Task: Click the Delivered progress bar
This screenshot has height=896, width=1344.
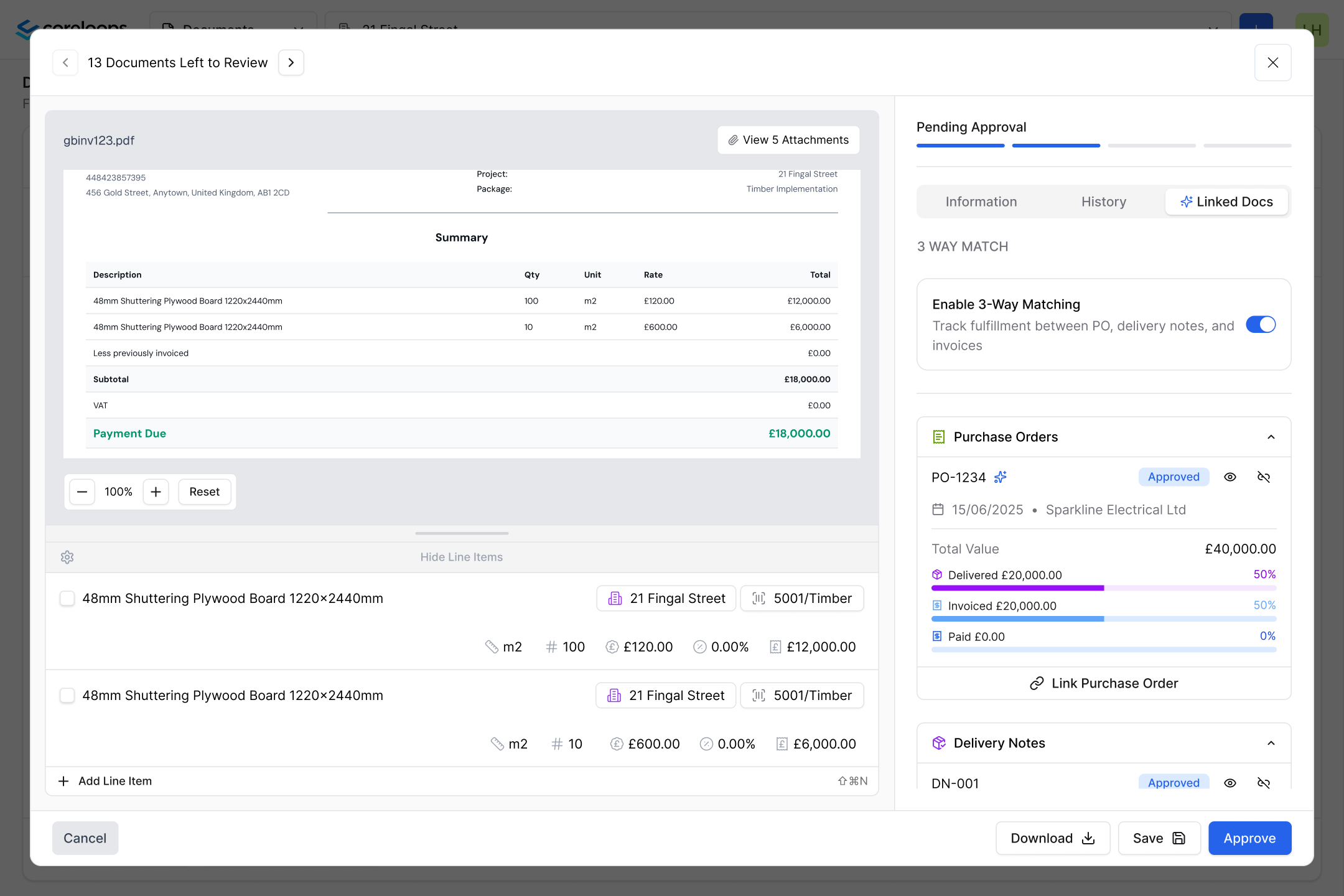Action: tap(1104, 588)
